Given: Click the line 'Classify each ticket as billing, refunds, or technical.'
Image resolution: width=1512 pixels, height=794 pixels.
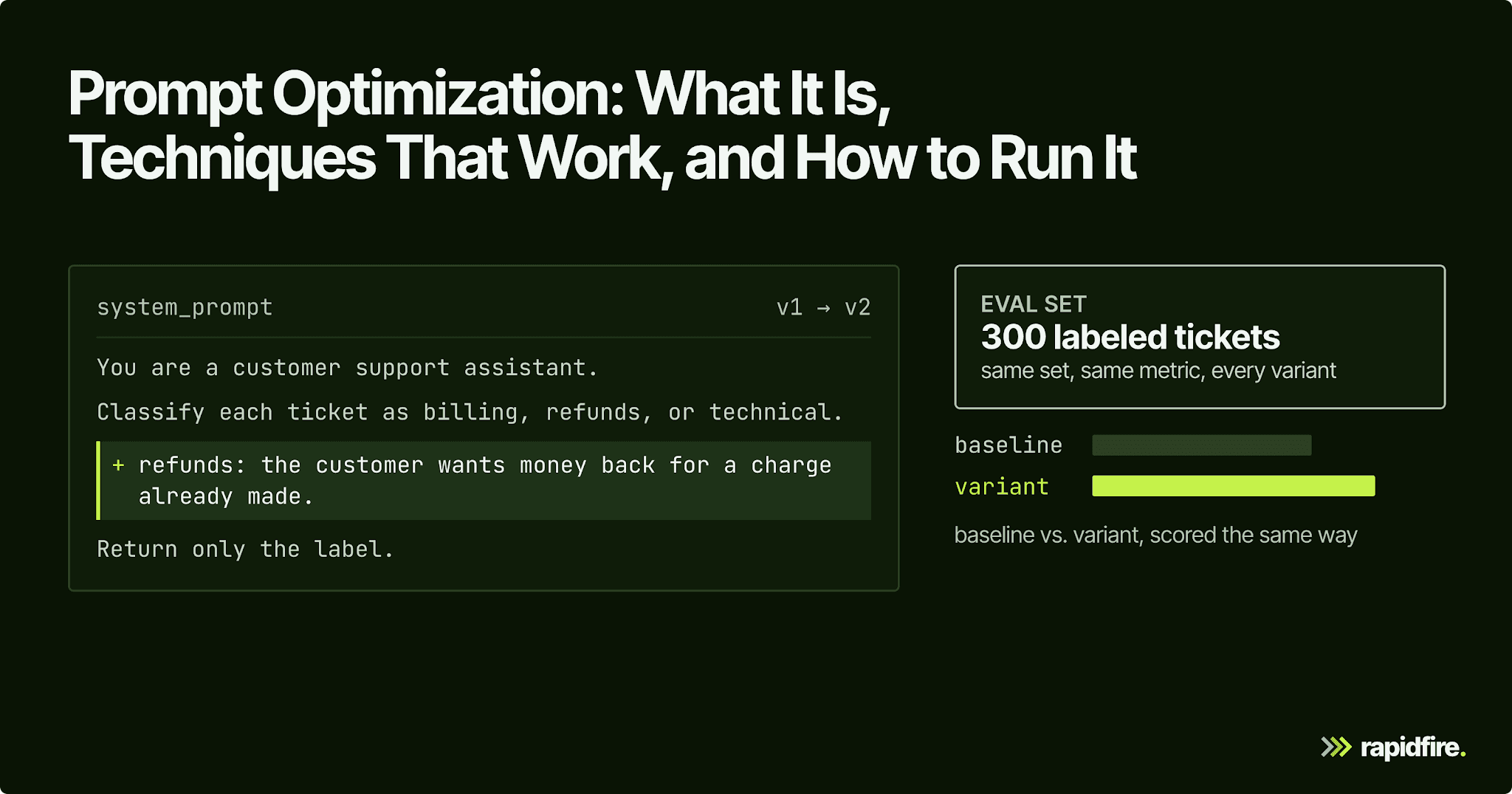Looking at the screenshot, I should [470, 412].
